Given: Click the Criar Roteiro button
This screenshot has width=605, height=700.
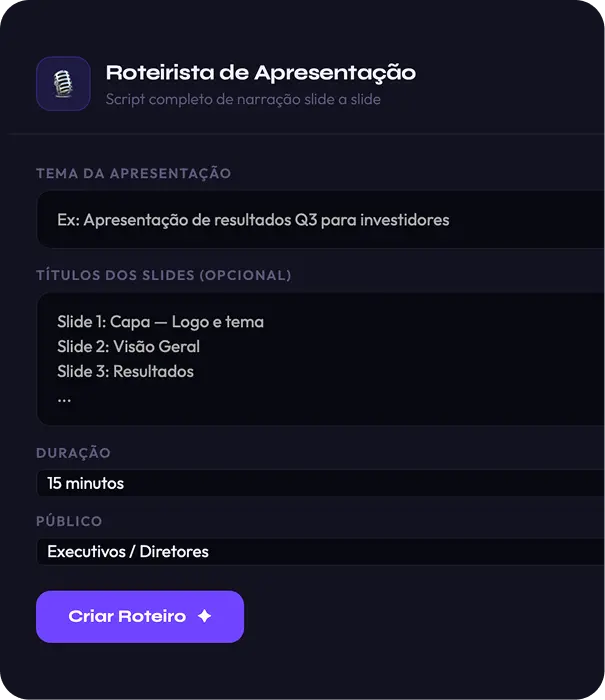Looking at the screenshot, I should pyautogui.click(x=140, y=617).
